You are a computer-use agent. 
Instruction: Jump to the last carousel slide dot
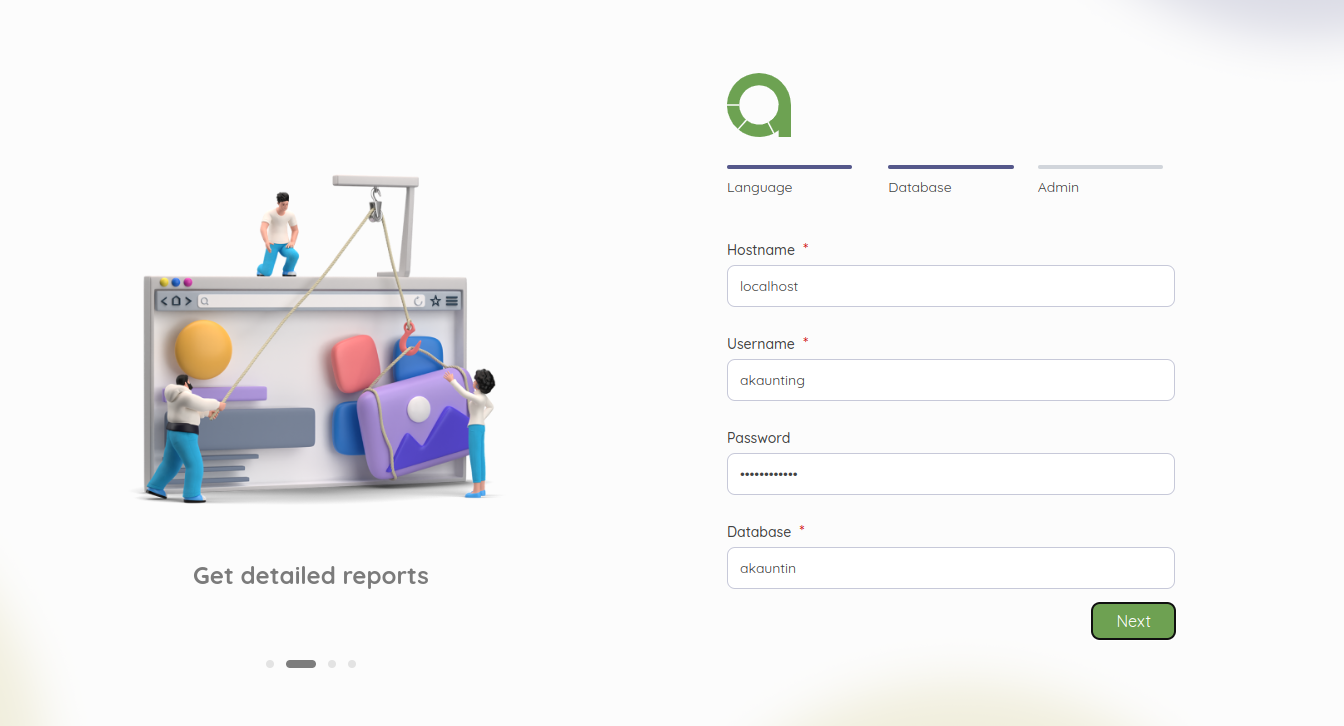(x=352, y=664)
